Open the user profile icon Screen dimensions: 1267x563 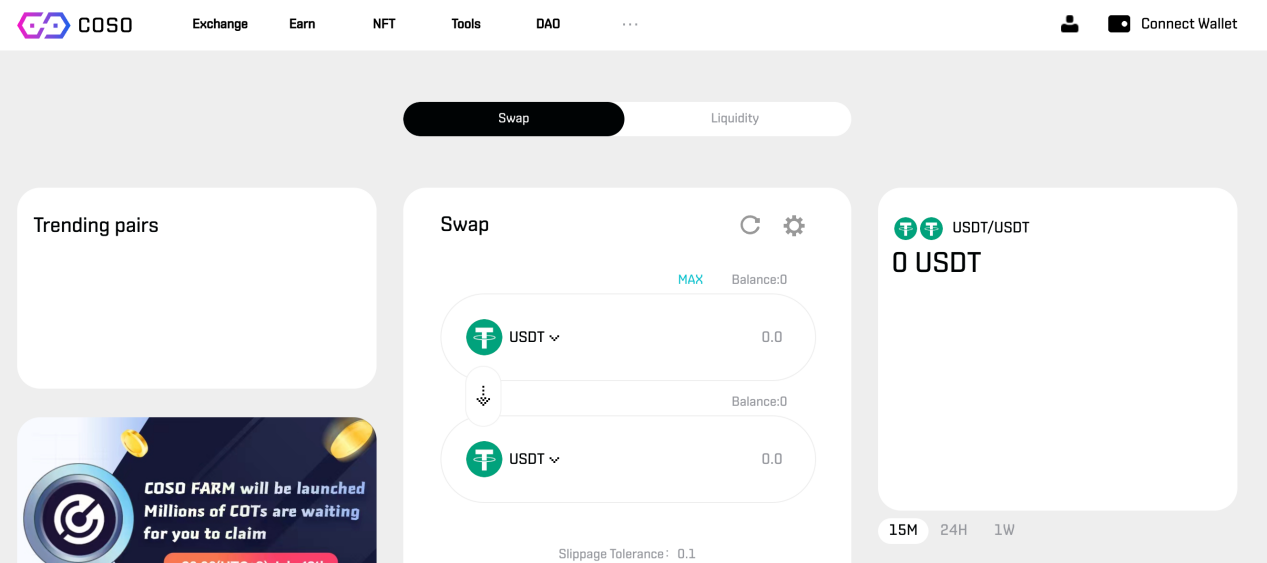pos(1069,24)
